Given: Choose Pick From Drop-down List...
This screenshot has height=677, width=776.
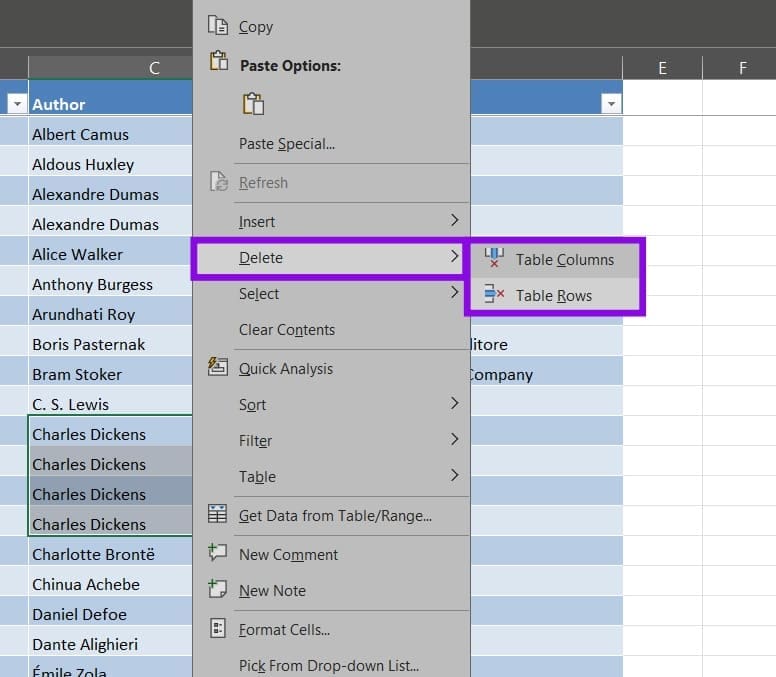Looking at the screenshot, I should pyautogui.click(x=331, y=666).
